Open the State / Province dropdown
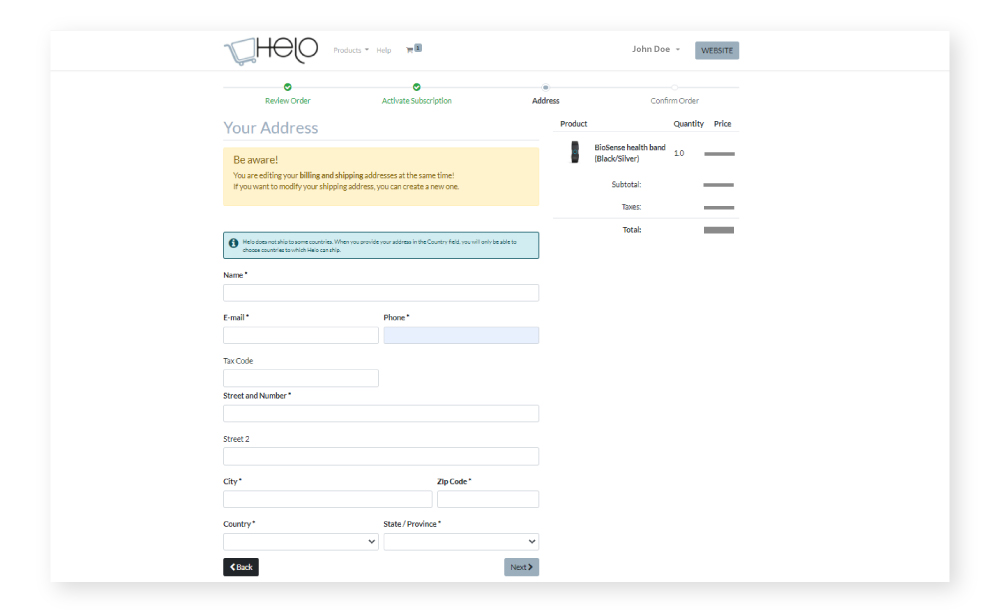Viewport: 1000px width, 612px height. tap(461, 542)
